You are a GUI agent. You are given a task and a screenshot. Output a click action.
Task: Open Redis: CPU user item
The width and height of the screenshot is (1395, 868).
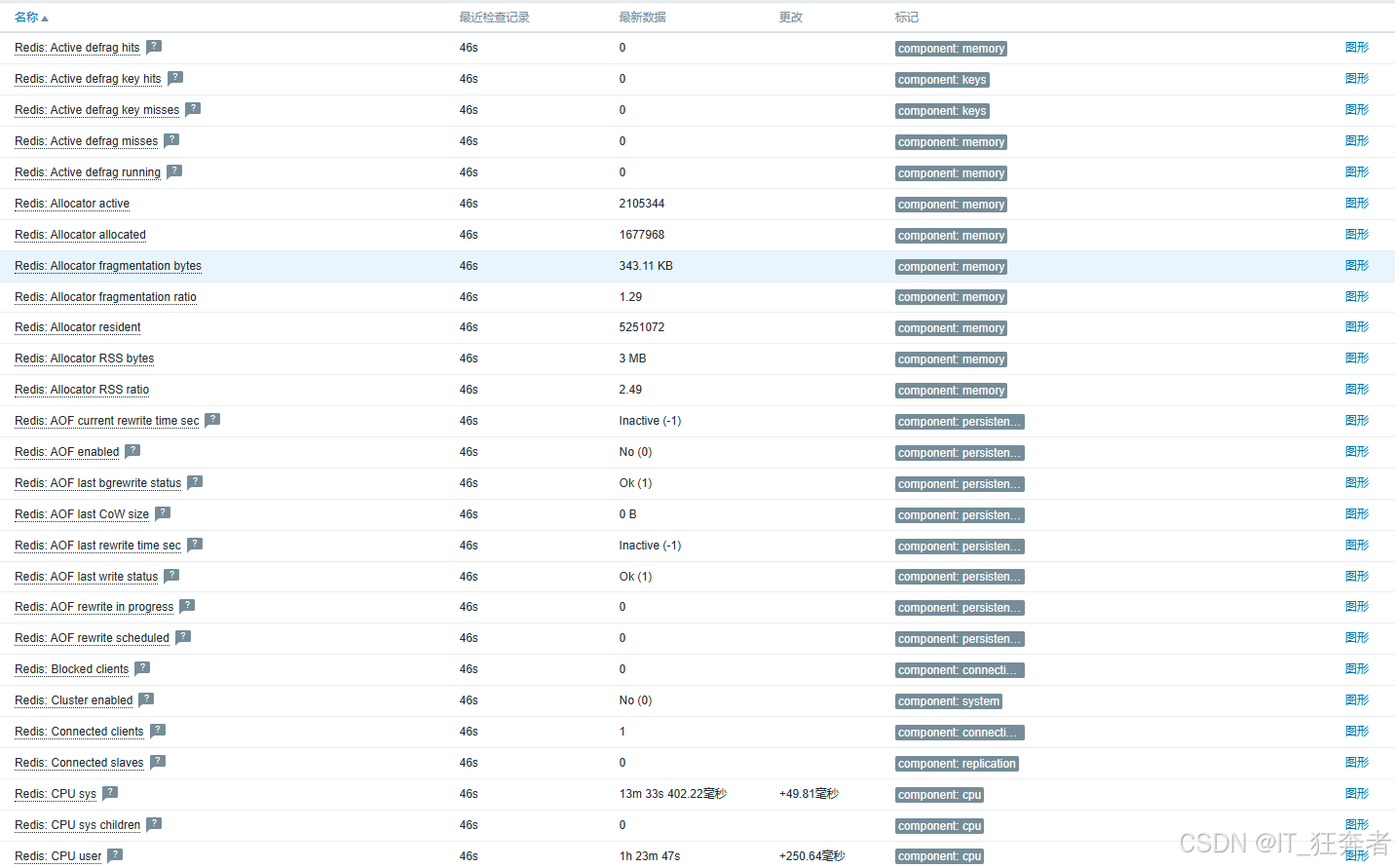(x=57, y=856)
